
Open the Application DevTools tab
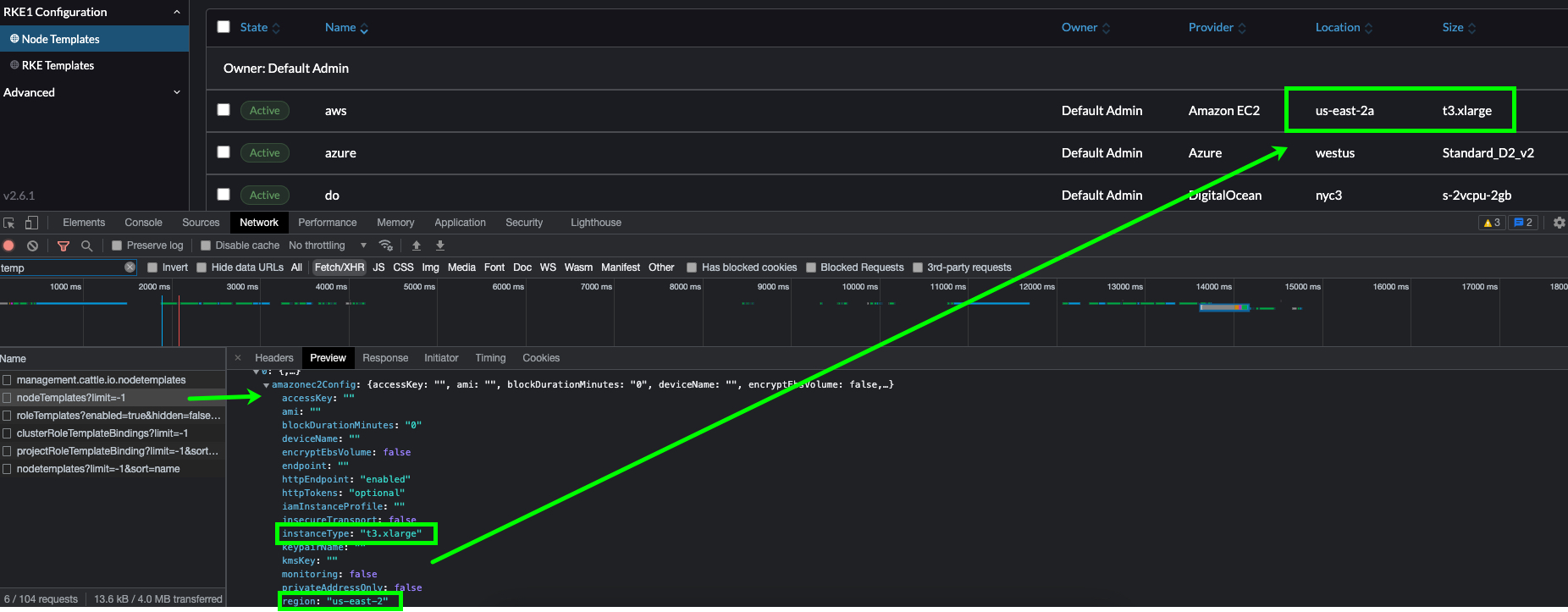pos(460,223)
